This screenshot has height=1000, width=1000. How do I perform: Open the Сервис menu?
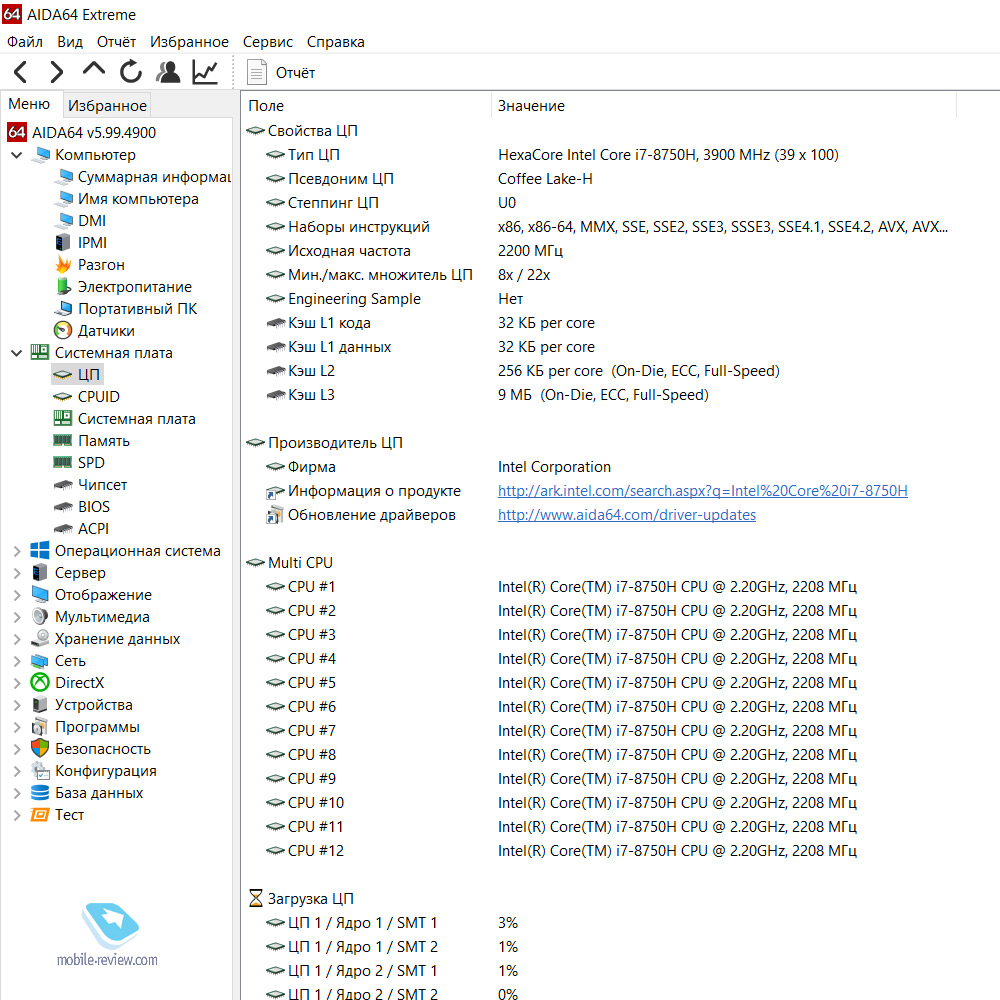[267, 42]
